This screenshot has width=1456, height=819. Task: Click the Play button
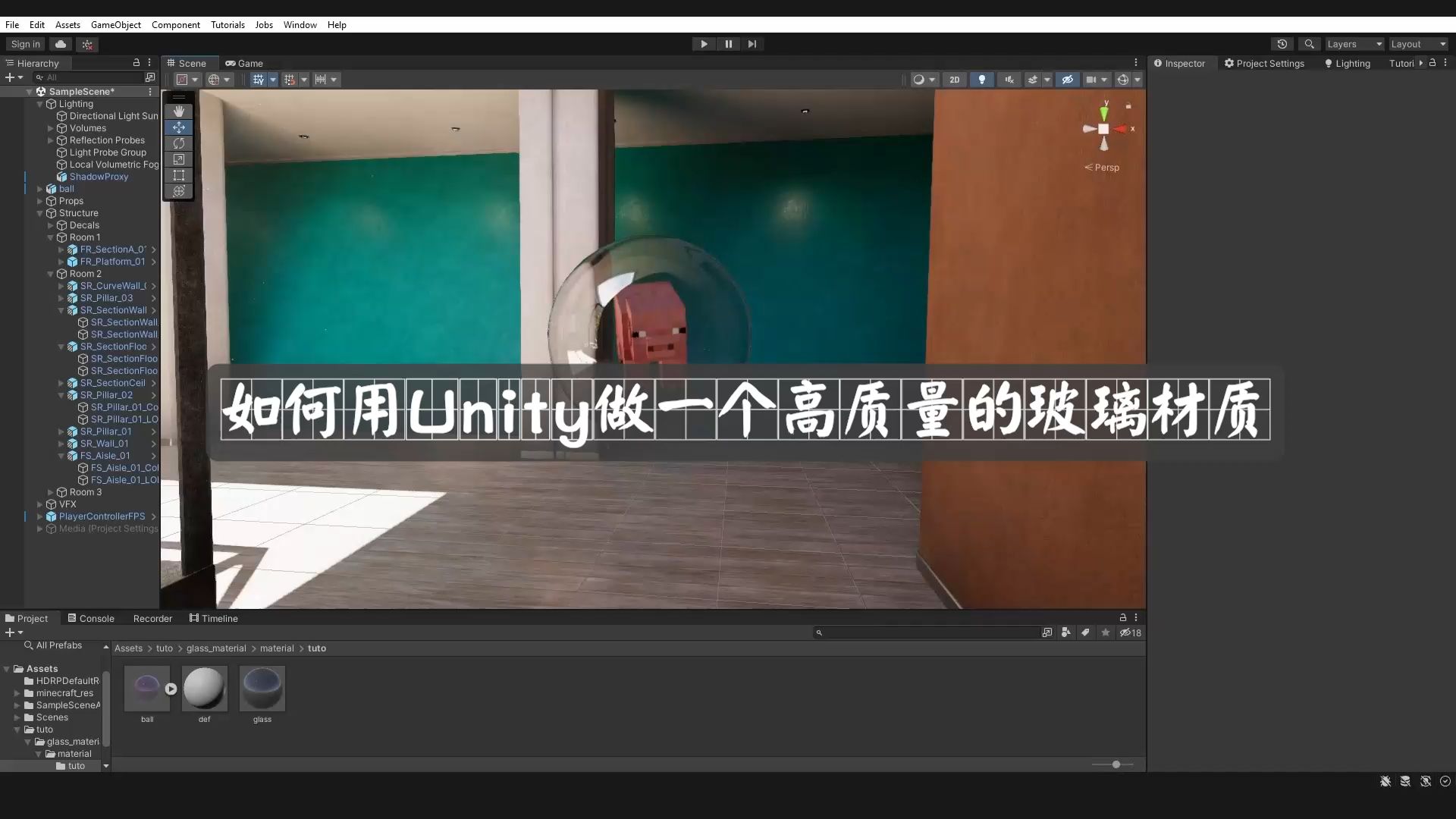pyautogui.click(x=704, y=44)
